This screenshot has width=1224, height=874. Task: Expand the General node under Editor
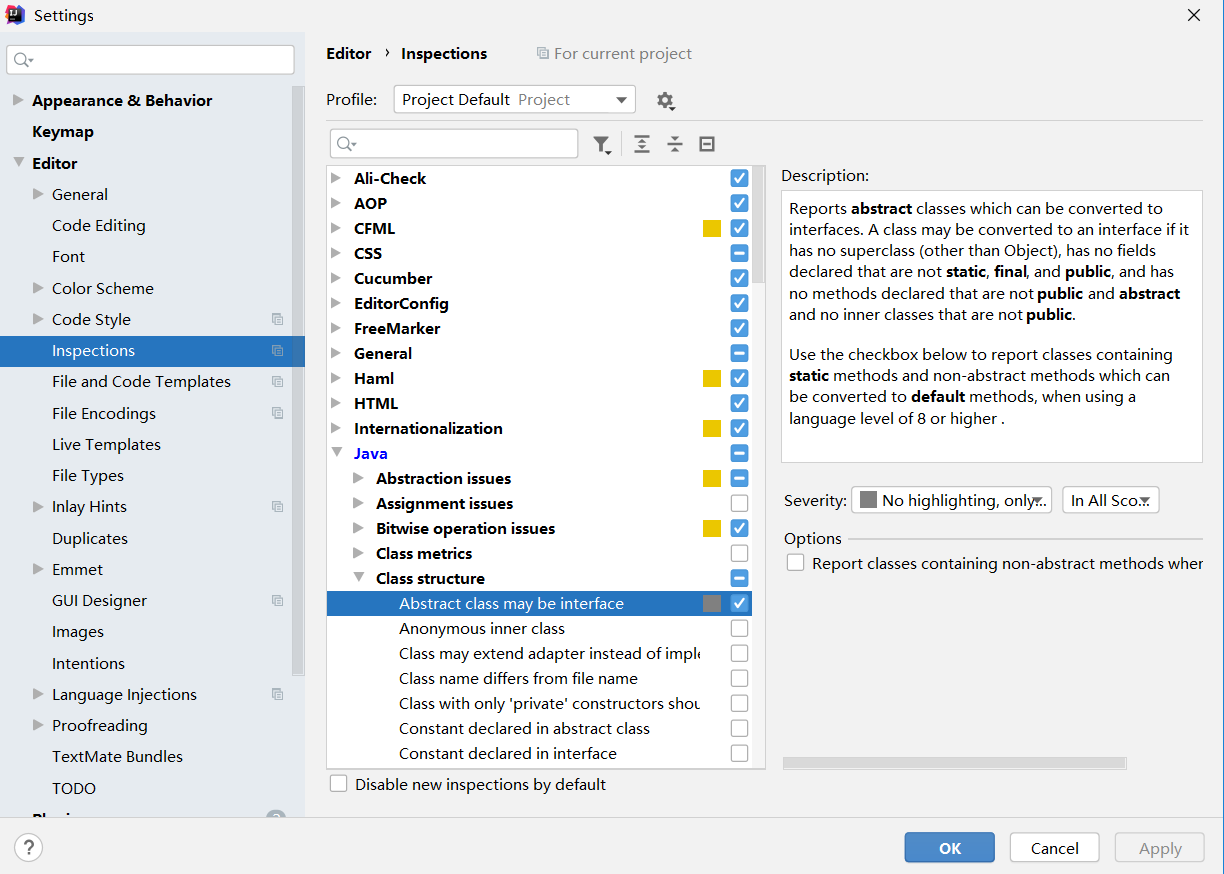click(x=38, y=194)
